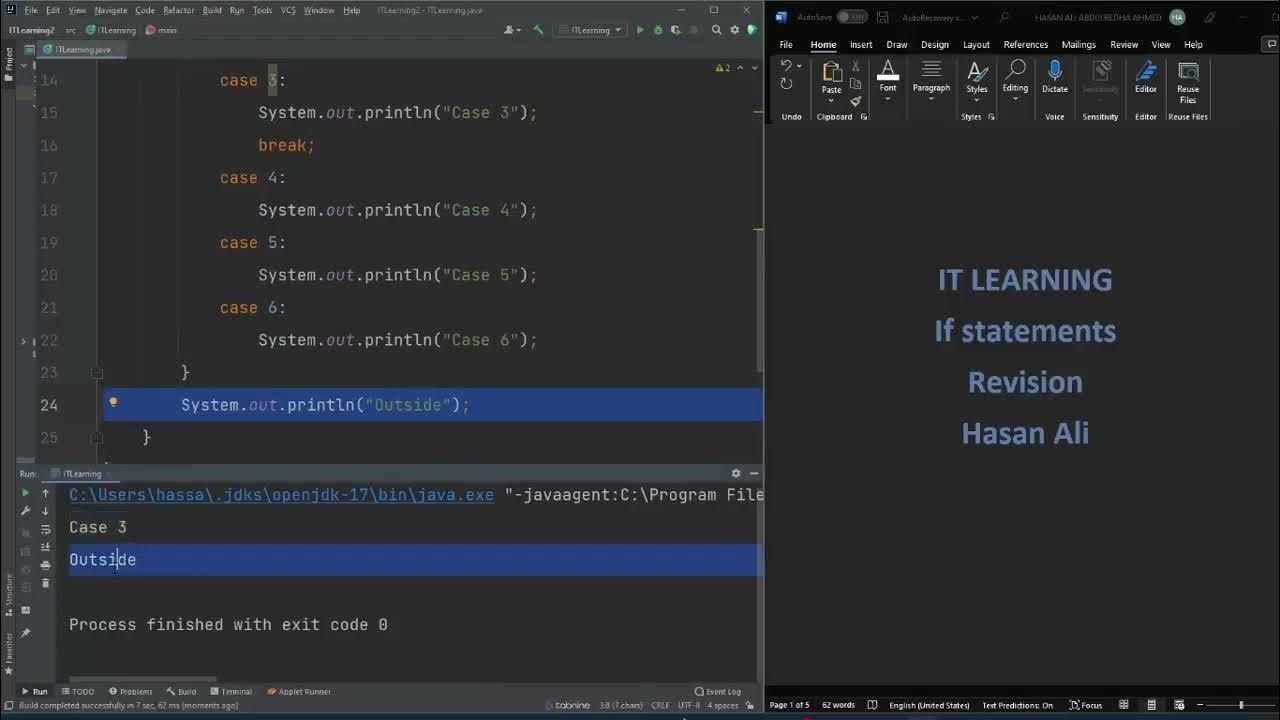This screenshot has height=720, width=1280.
Task: Open the References tab in Word ribbon
Action: click(x=1026, y=45)
